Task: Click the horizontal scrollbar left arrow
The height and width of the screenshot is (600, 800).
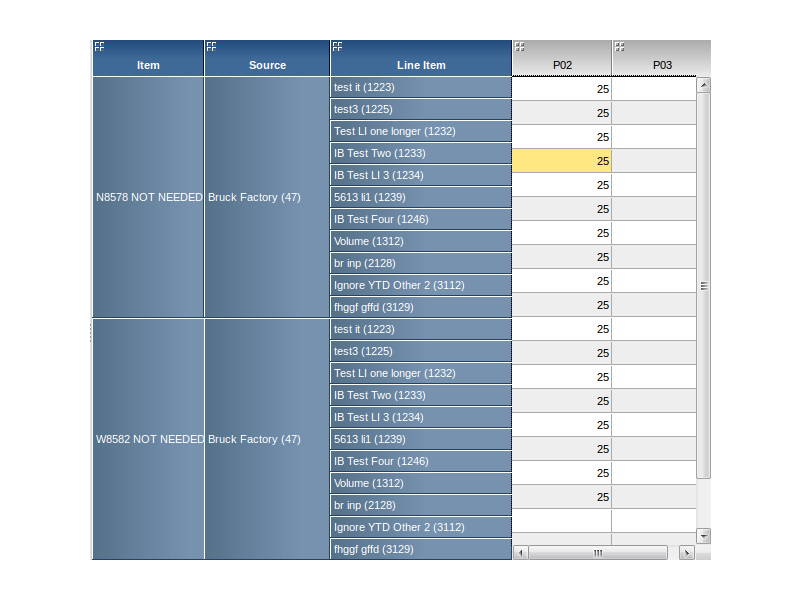Action: 520,553
